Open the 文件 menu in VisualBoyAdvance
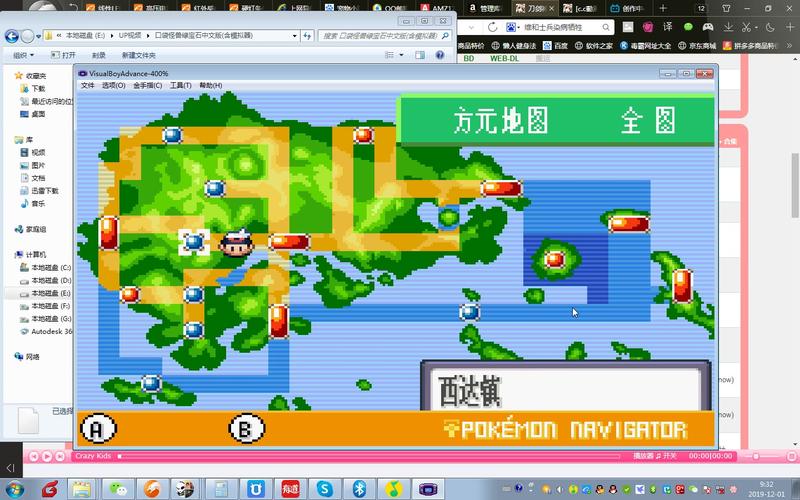Screen dimensions: 800x500 pos(88,85)
